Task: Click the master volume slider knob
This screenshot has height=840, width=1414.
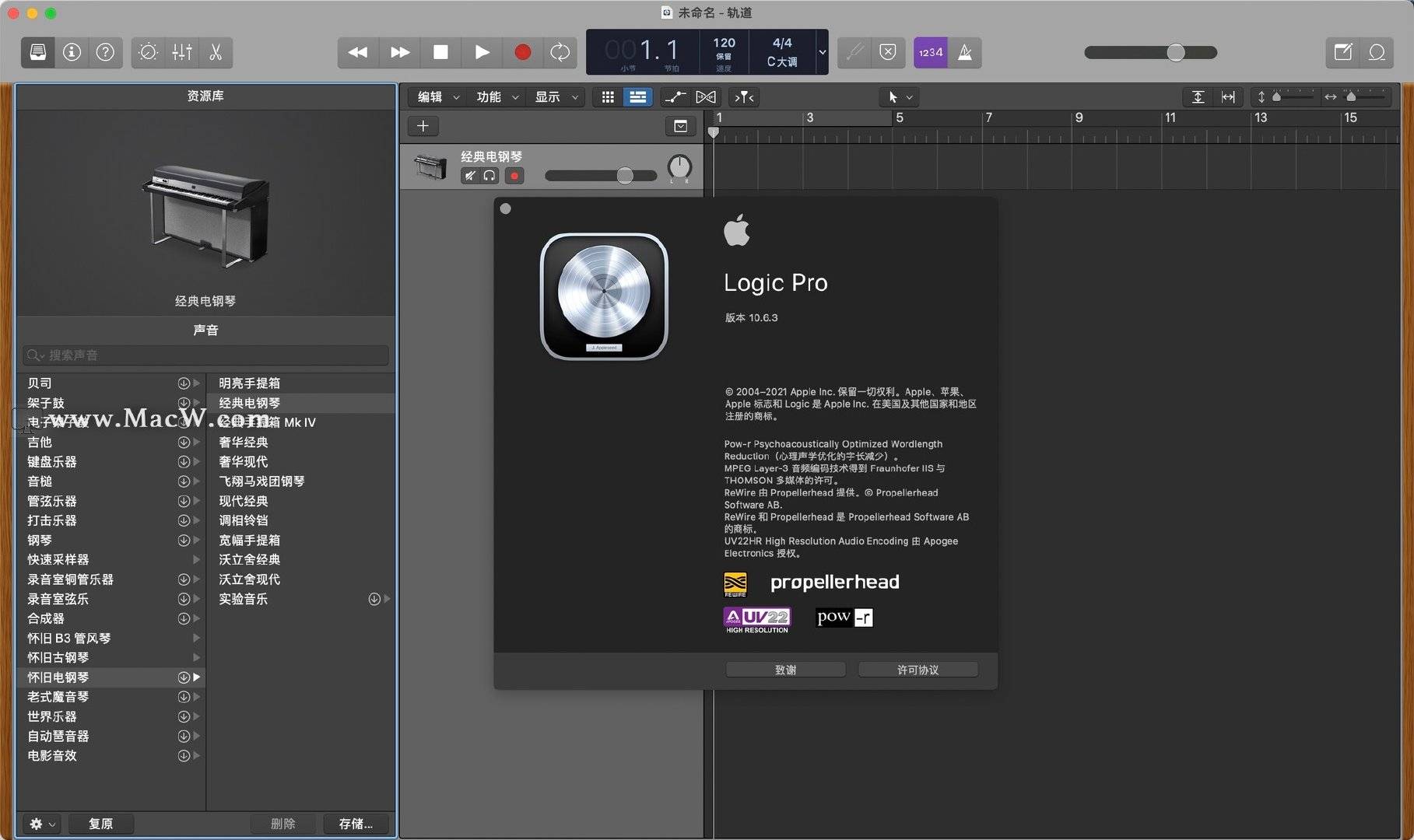Action: click(x=1175, y=52)
